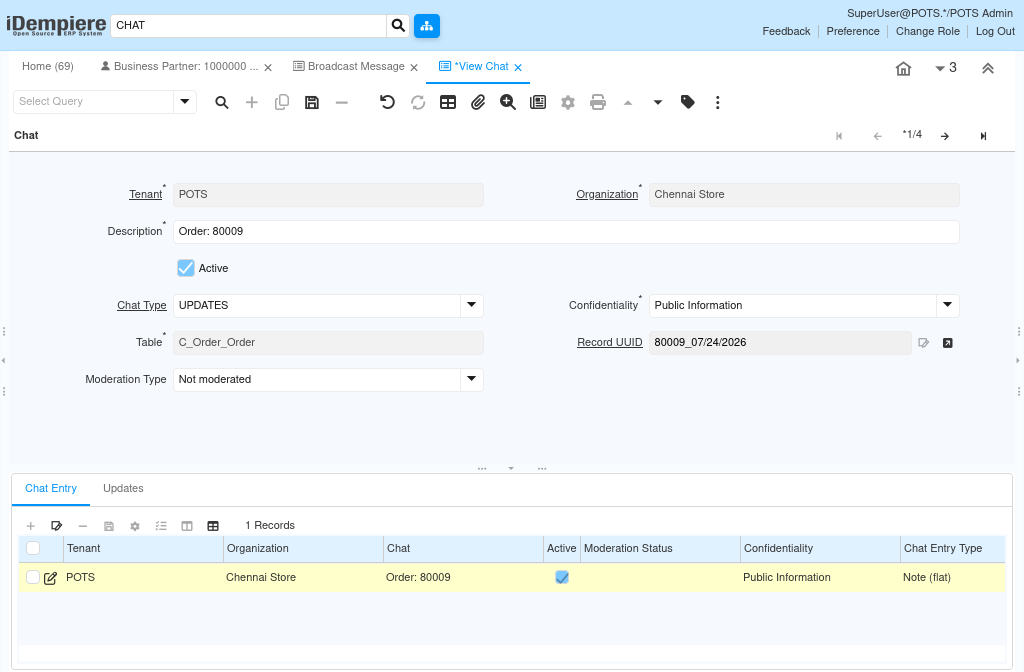Switch to Business Partner tab
Image resolution: width=1024 pixels, height=672 pixels.
pos(186,67)
